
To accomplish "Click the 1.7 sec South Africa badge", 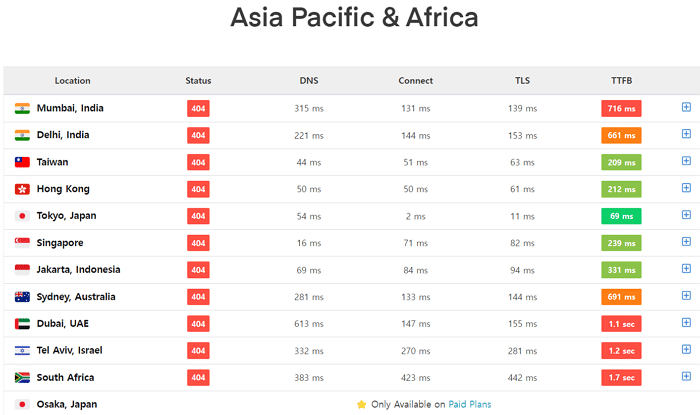I will click(x=621, y=378).
